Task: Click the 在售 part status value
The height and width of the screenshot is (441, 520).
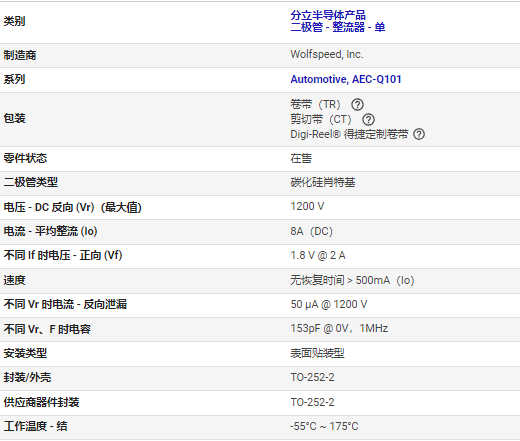Action: (x=301, y=158)
